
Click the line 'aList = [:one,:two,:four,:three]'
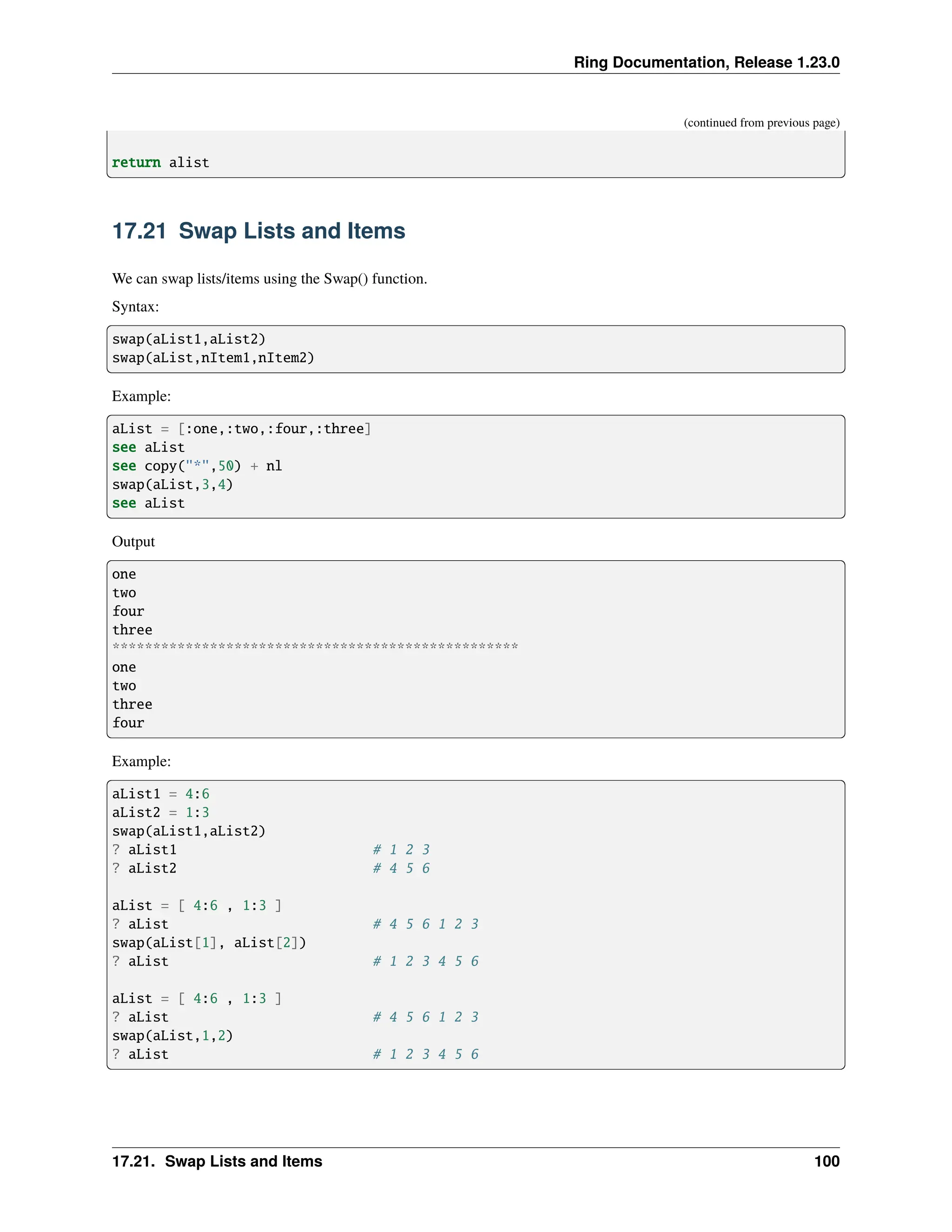coord(241,429)
